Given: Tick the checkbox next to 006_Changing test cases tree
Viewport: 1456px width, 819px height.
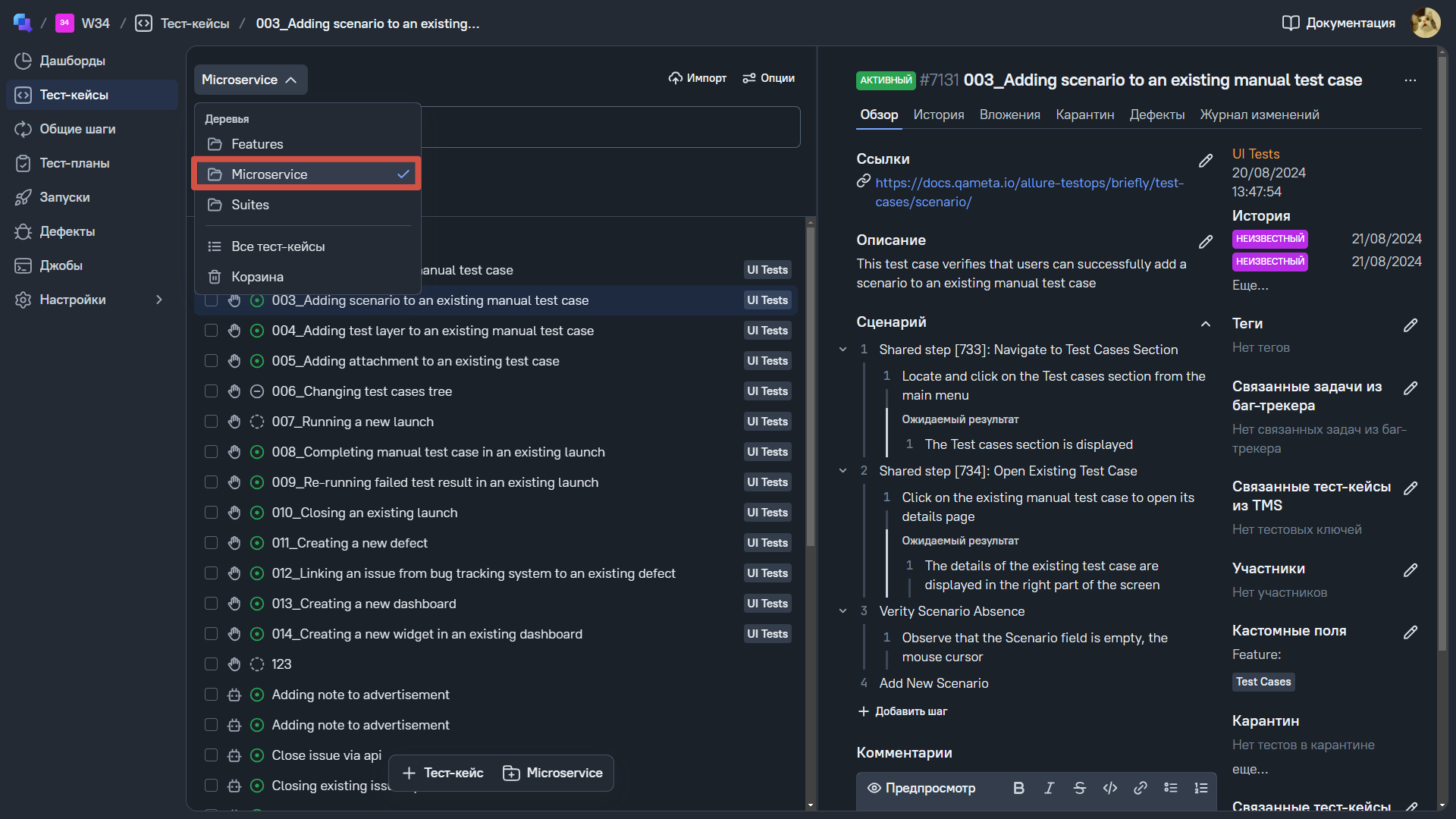Looking at the screenshot, I should coord(212,391).
